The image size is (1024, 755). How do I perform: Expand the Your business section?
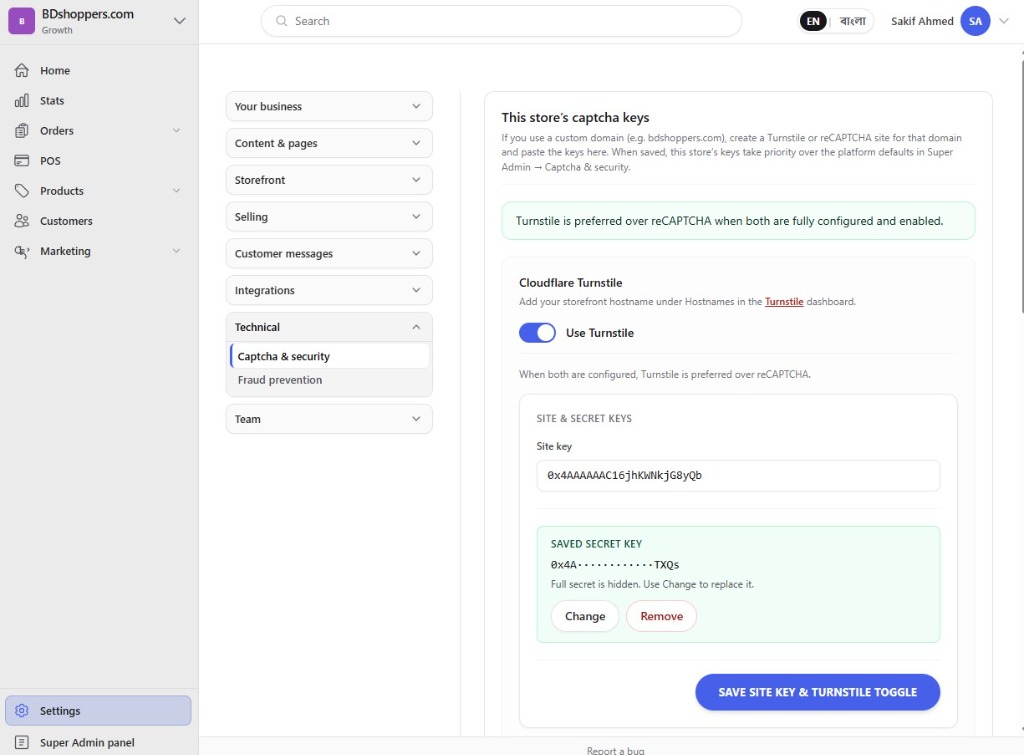[329, 106]
